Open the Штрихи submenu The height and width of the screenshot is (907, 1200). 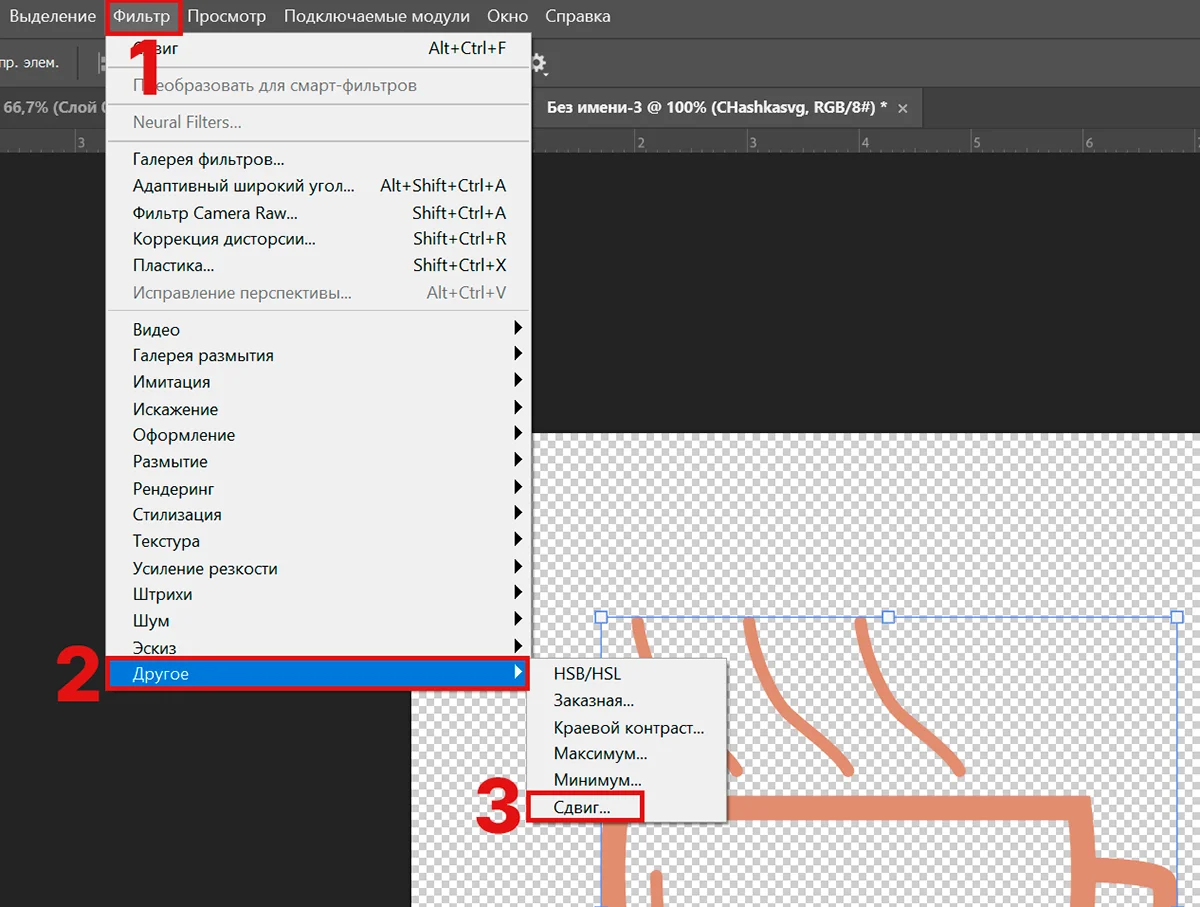point(318,594)
